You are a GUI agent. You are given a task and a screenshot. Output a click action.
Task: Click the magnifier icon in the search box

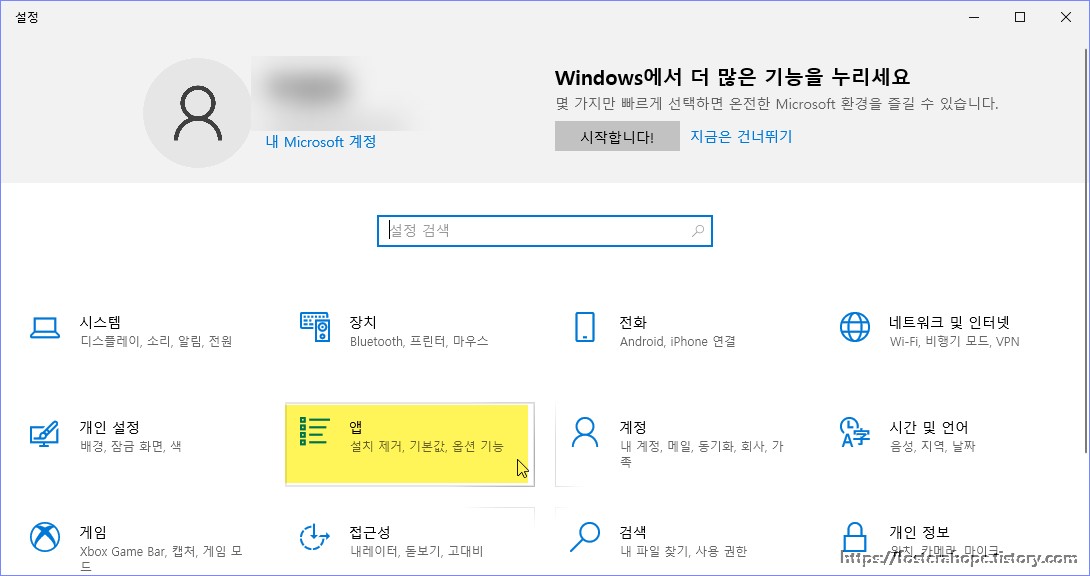click(698, 231)
